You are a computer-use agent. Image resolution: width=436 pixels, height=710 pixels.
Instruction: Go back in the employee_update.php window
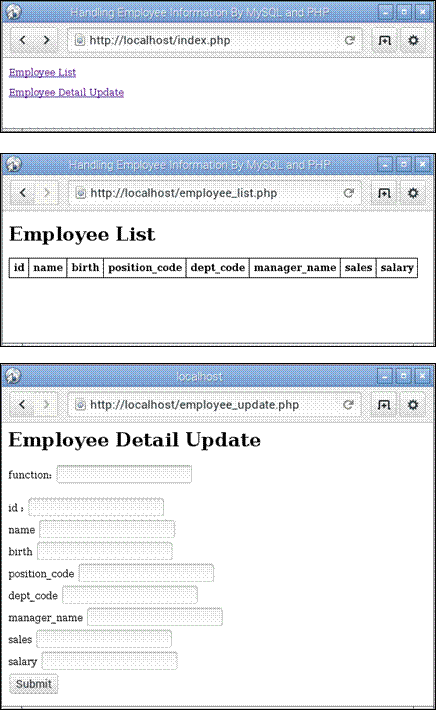[x=22, y=404]
